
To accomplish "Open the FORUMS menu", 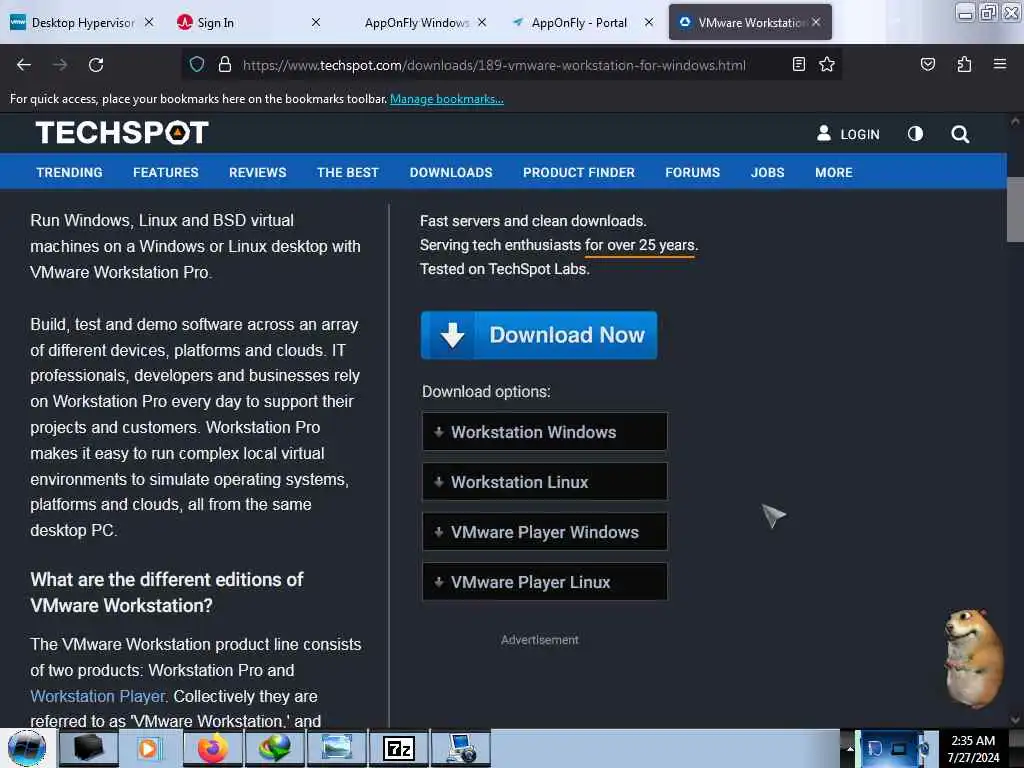I will 692,172.
